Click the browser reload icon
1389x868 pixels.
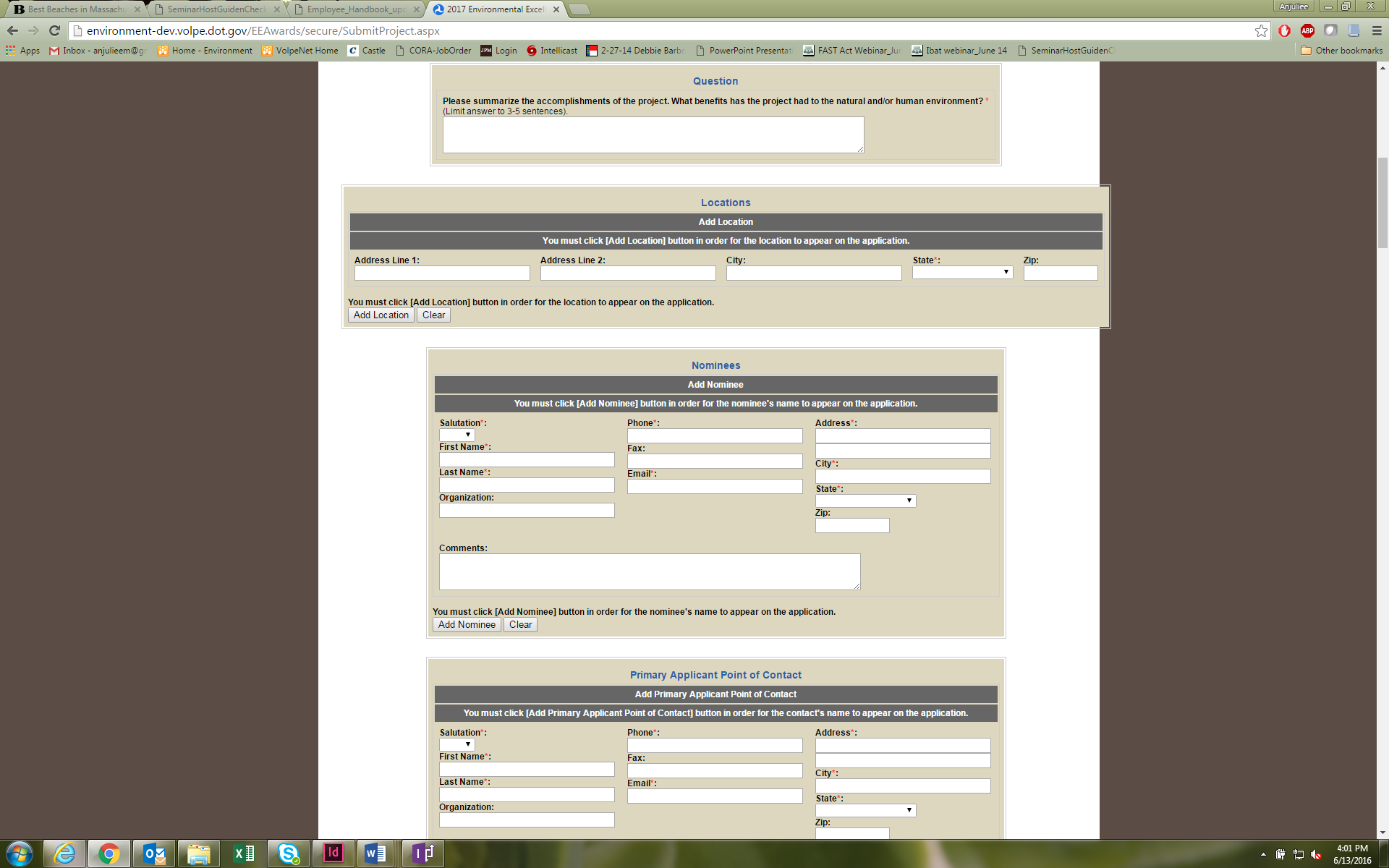click(x=54, y=30)
